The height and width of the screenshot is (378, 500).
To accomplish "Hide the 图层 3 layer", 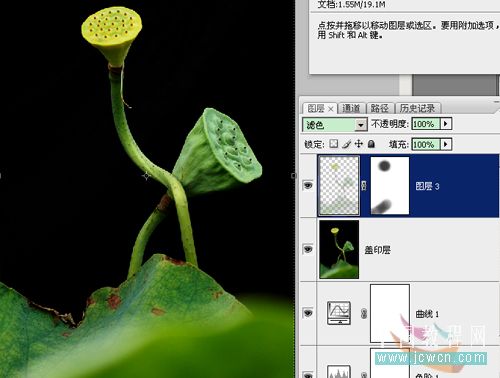I will point(308,185).
